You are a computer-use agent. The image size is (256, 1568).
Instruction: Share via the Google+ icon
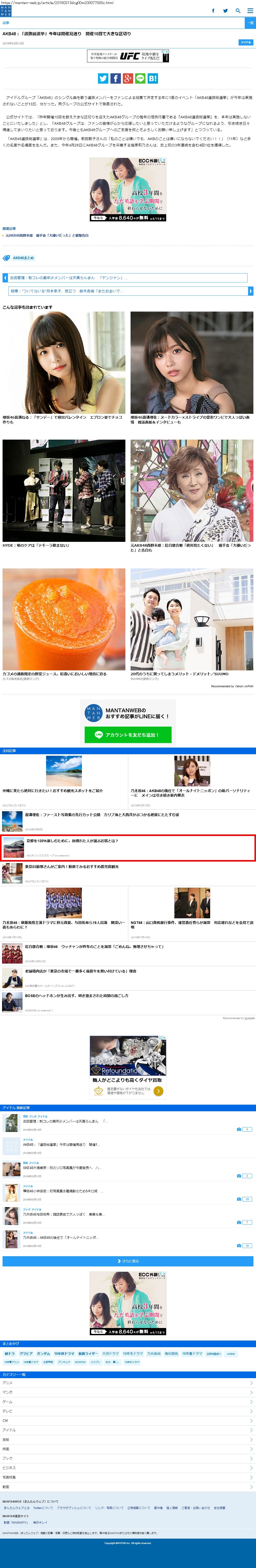coord(127,78)
